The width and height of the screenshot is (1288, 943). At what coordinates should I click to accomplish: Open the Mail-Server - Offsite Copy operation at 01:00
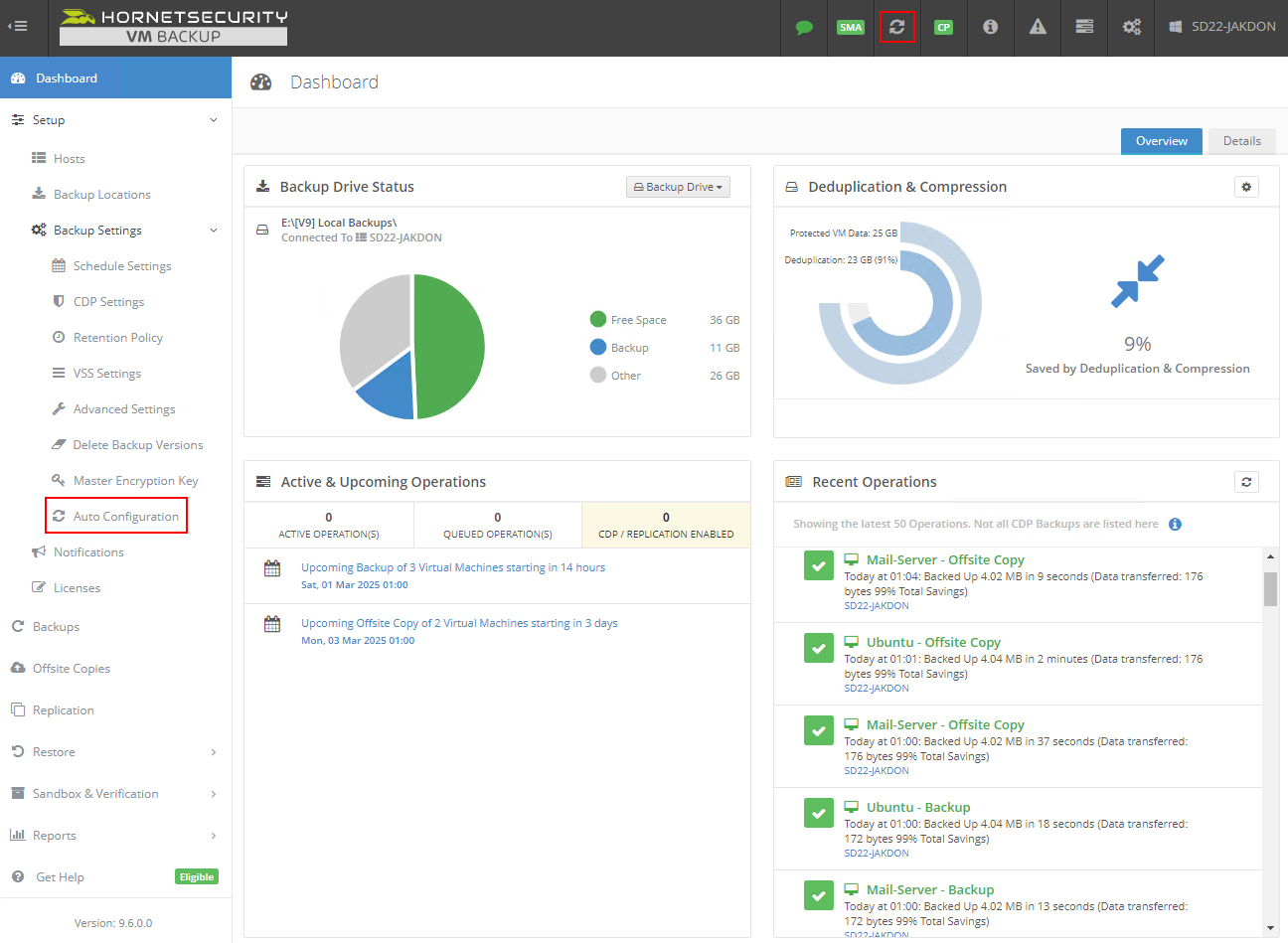(945, 724)
